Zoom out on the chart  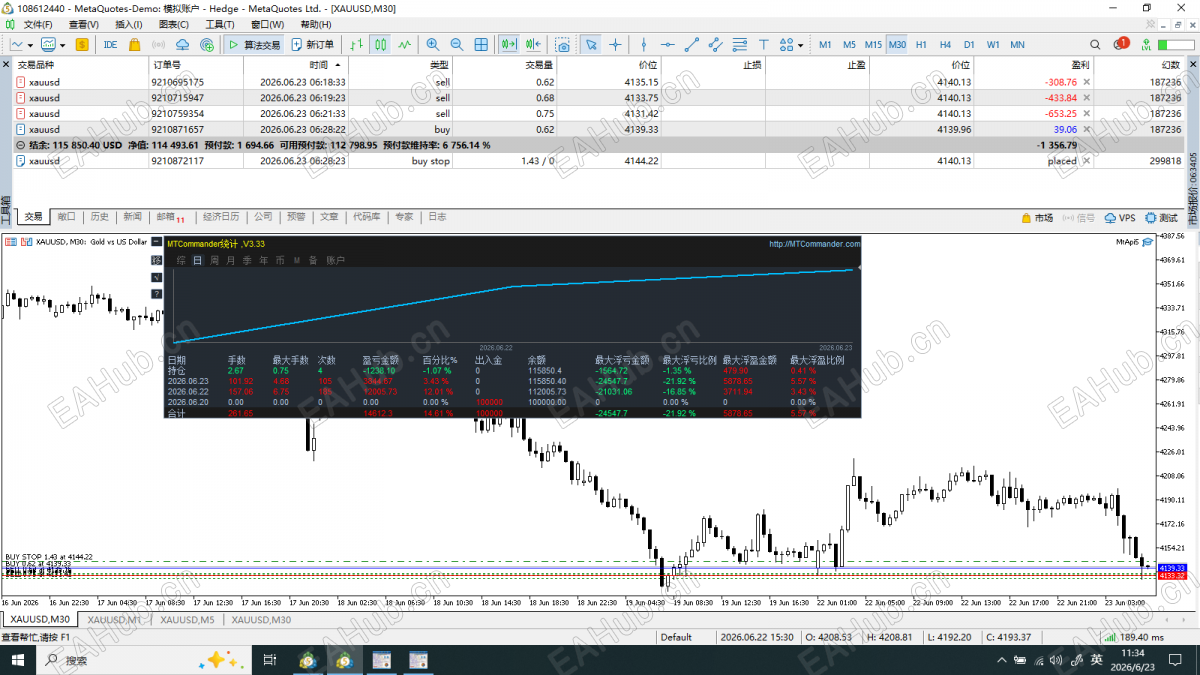pos(457,44)
